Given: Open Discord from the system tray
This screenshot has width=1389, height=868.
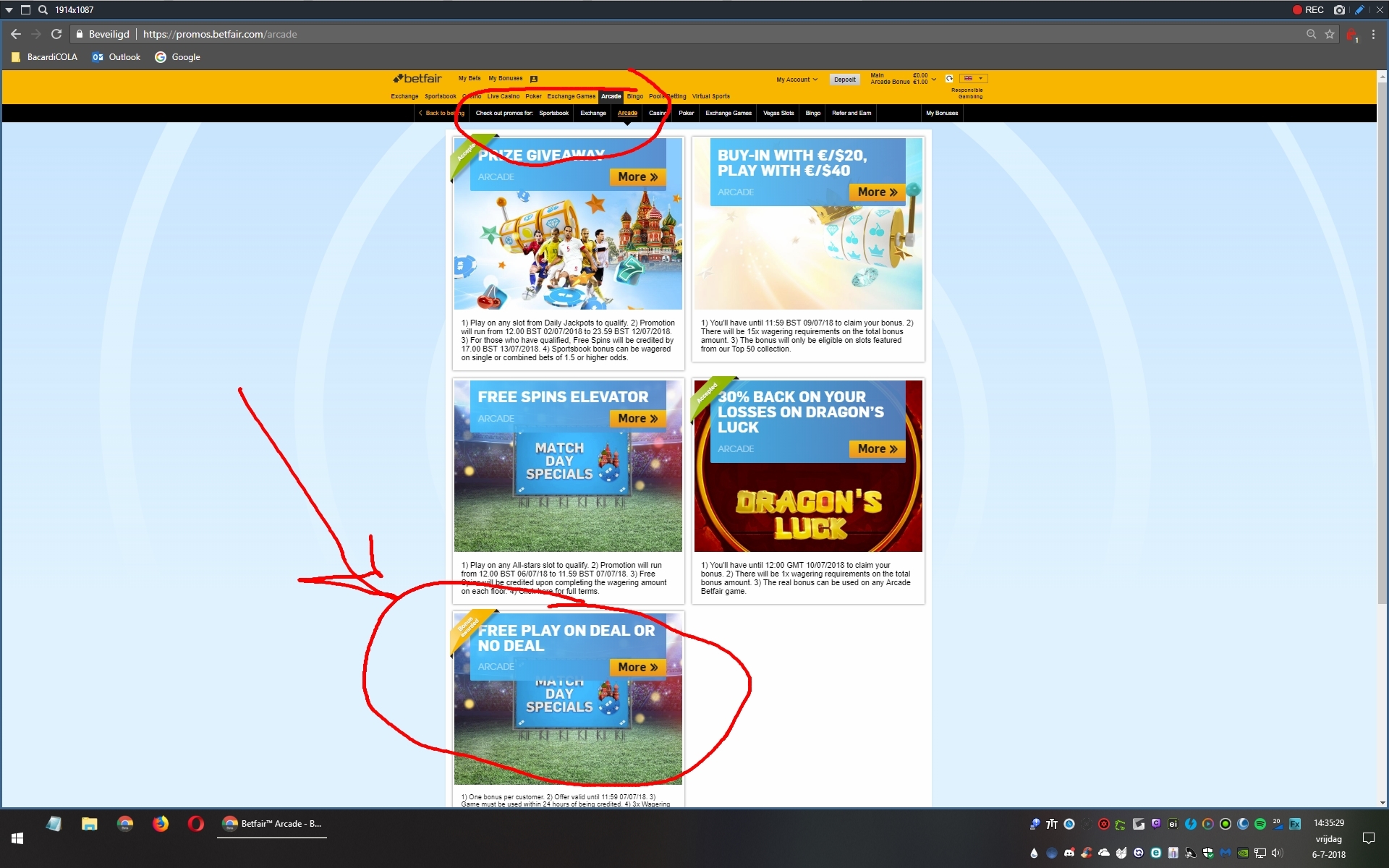Looking at the screenshot, I should point(1069,853).
